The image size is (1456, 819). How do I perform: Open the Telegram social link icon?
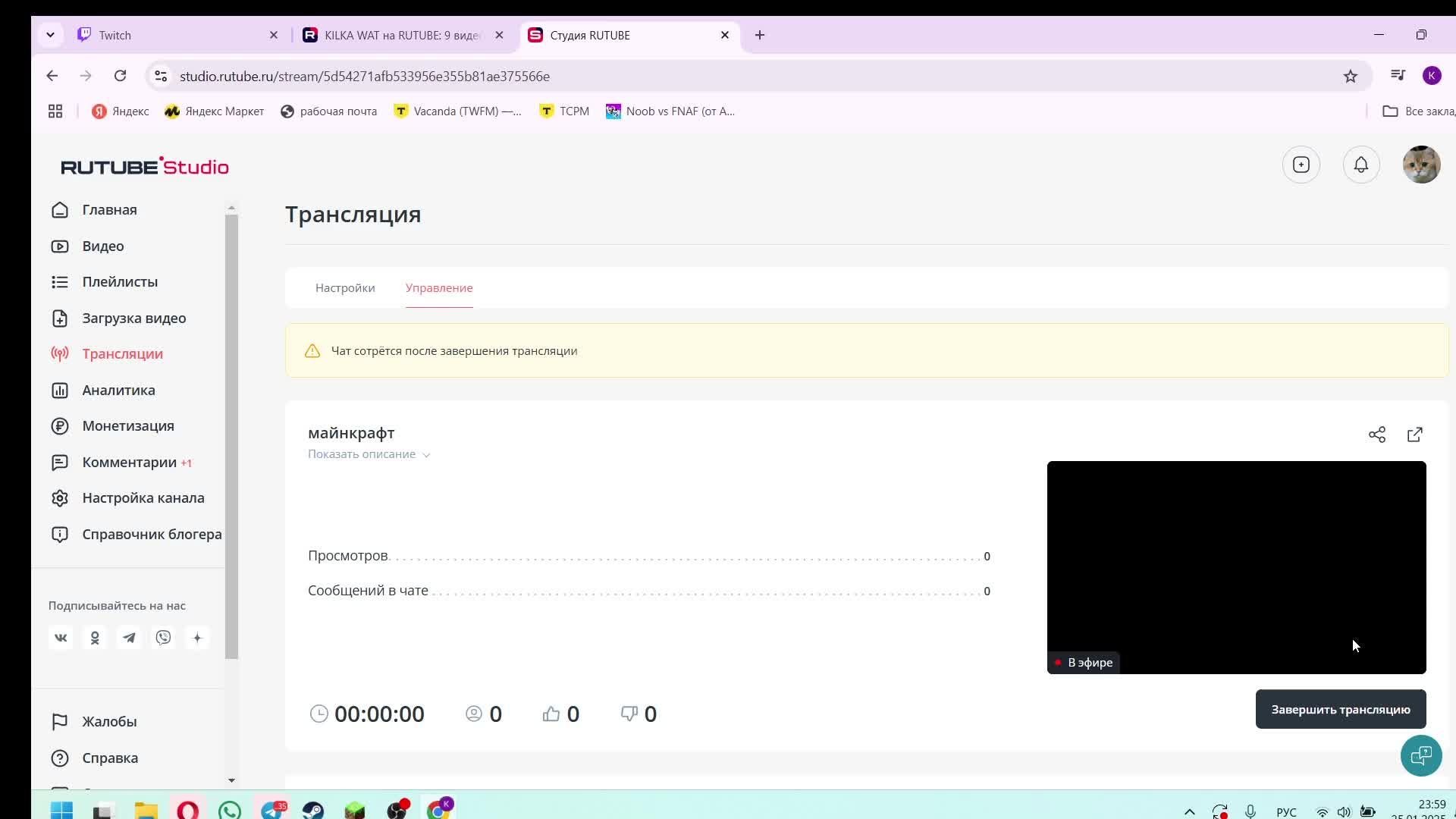point(129,638)
